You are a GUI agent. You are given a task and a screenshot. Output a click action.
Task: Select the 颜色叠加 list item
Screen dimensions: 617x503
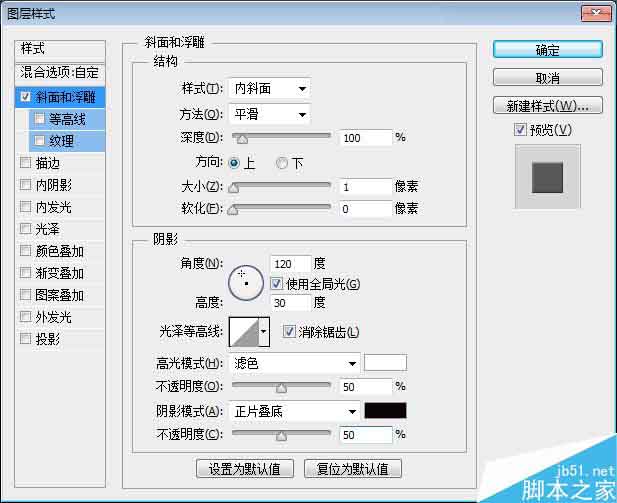click(60, 251)
